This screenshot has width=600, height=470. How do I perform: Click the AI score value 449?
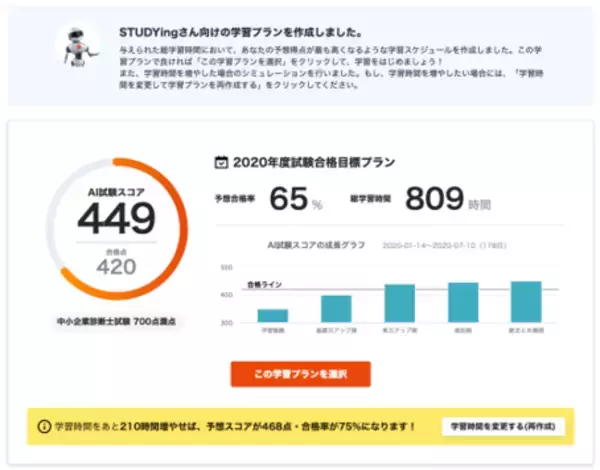click(x=116, y=219)
